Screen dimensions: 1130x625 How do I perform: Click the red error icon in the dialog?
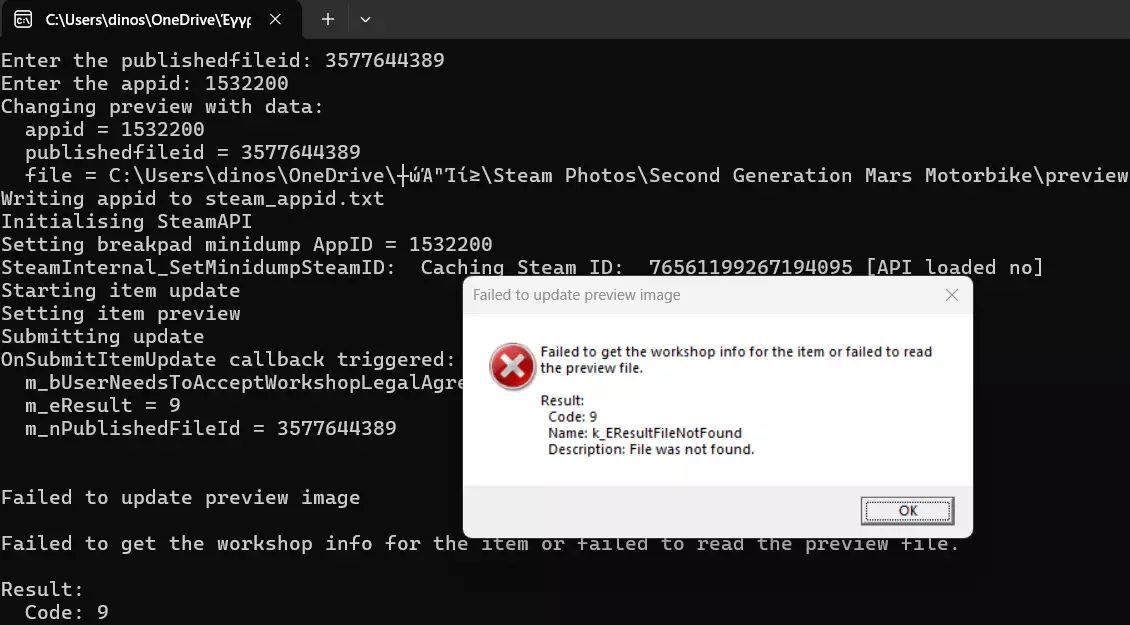(512, 366)
